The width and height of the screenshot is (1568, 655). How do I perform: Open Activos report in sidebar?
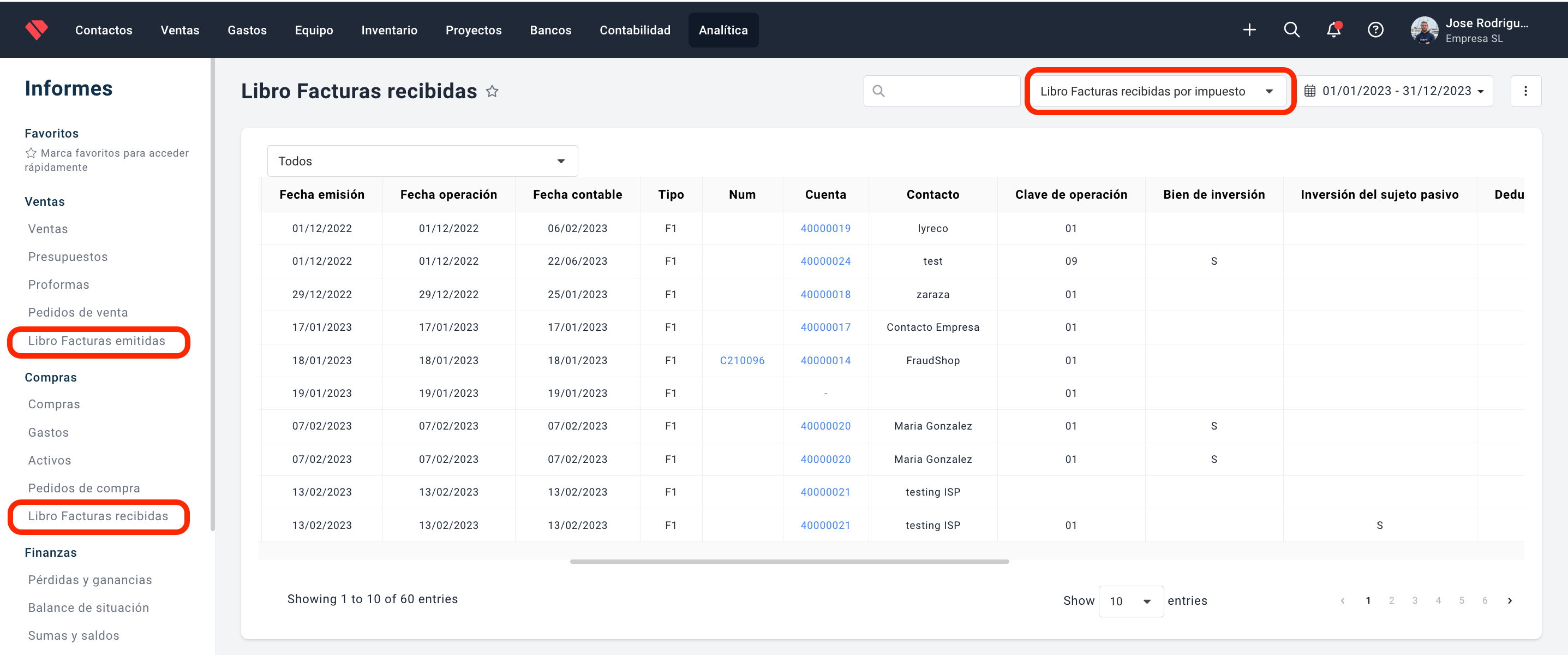49,460
